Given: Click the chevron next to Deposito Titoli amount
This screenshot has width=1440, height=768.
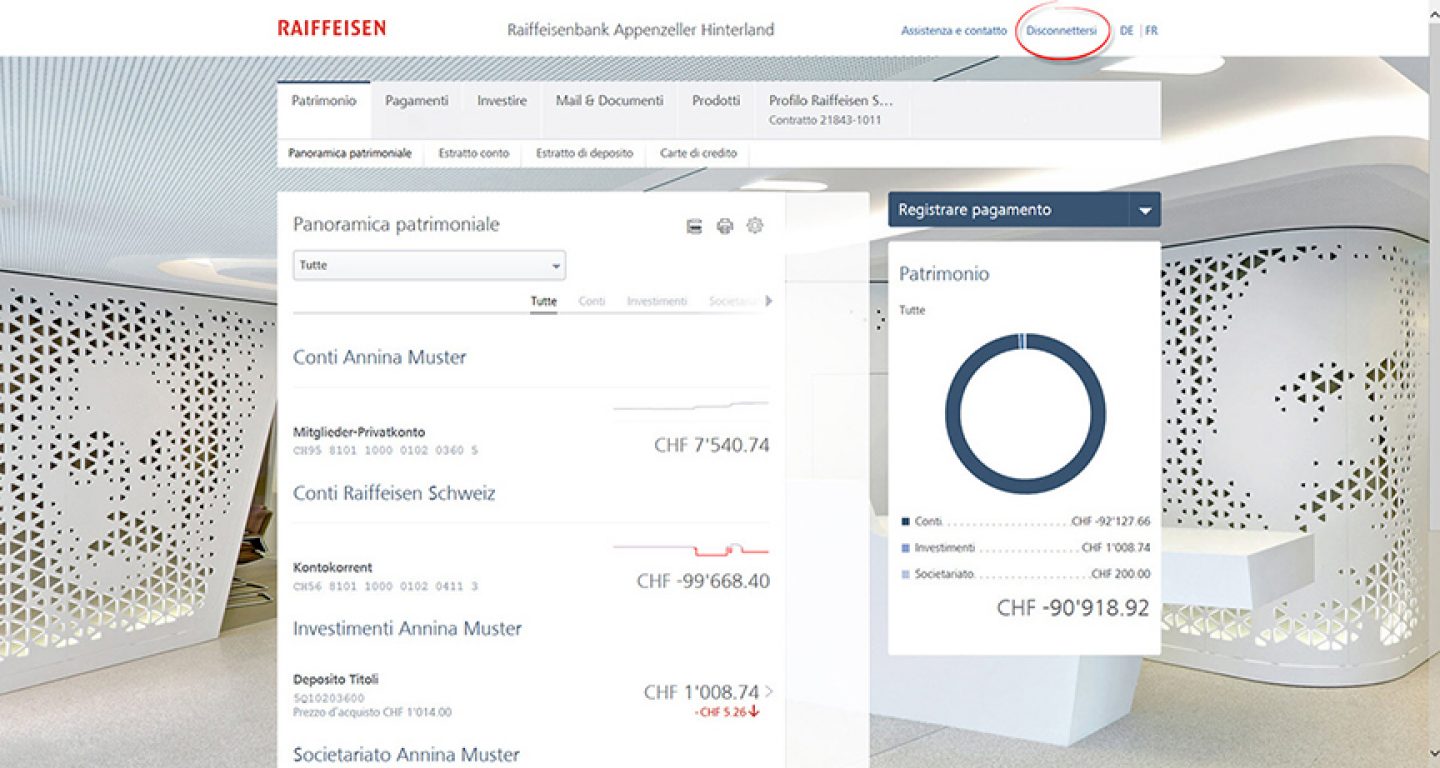Looking at the screenshot, I should 769,691.
